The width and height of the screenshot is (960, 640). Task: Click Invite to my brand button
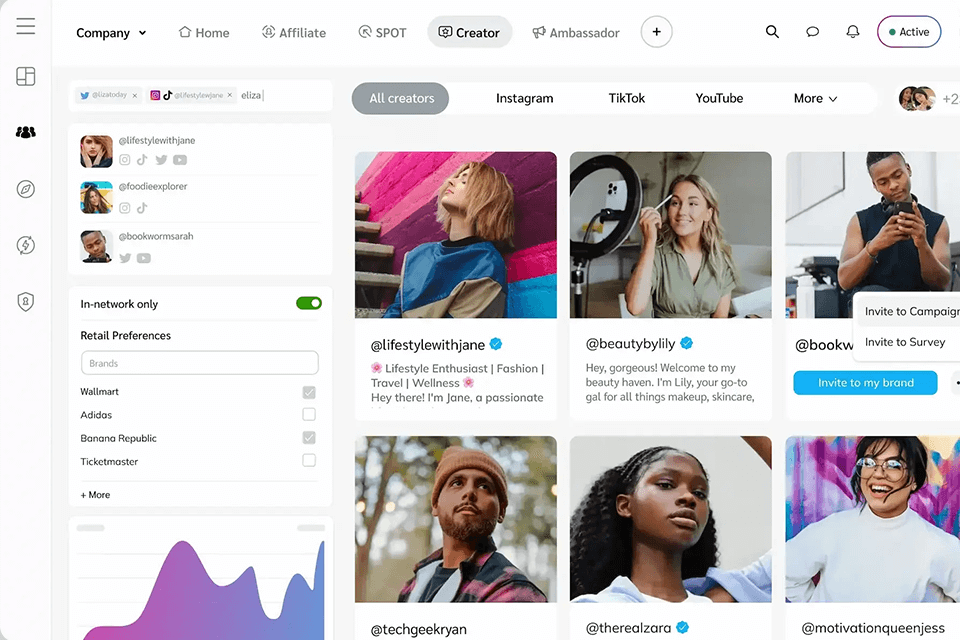click(x=865, y=383)
